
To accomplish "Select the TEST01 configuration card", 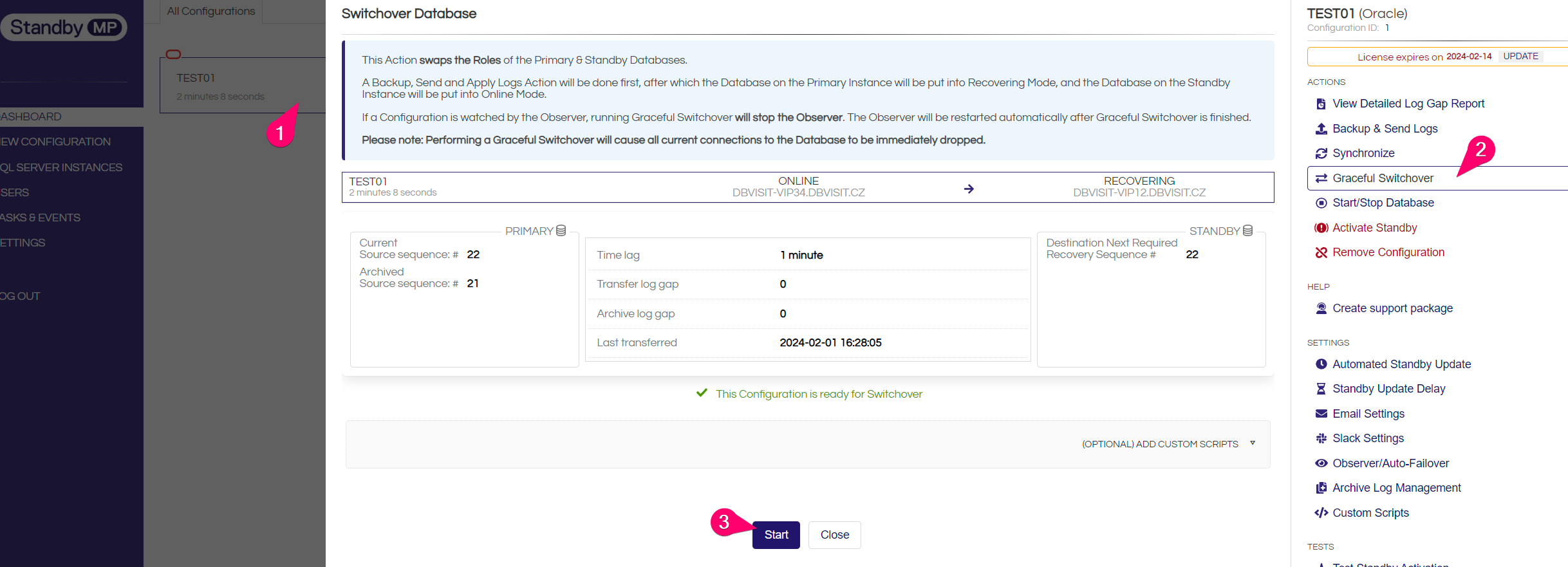I will point(243,86).
